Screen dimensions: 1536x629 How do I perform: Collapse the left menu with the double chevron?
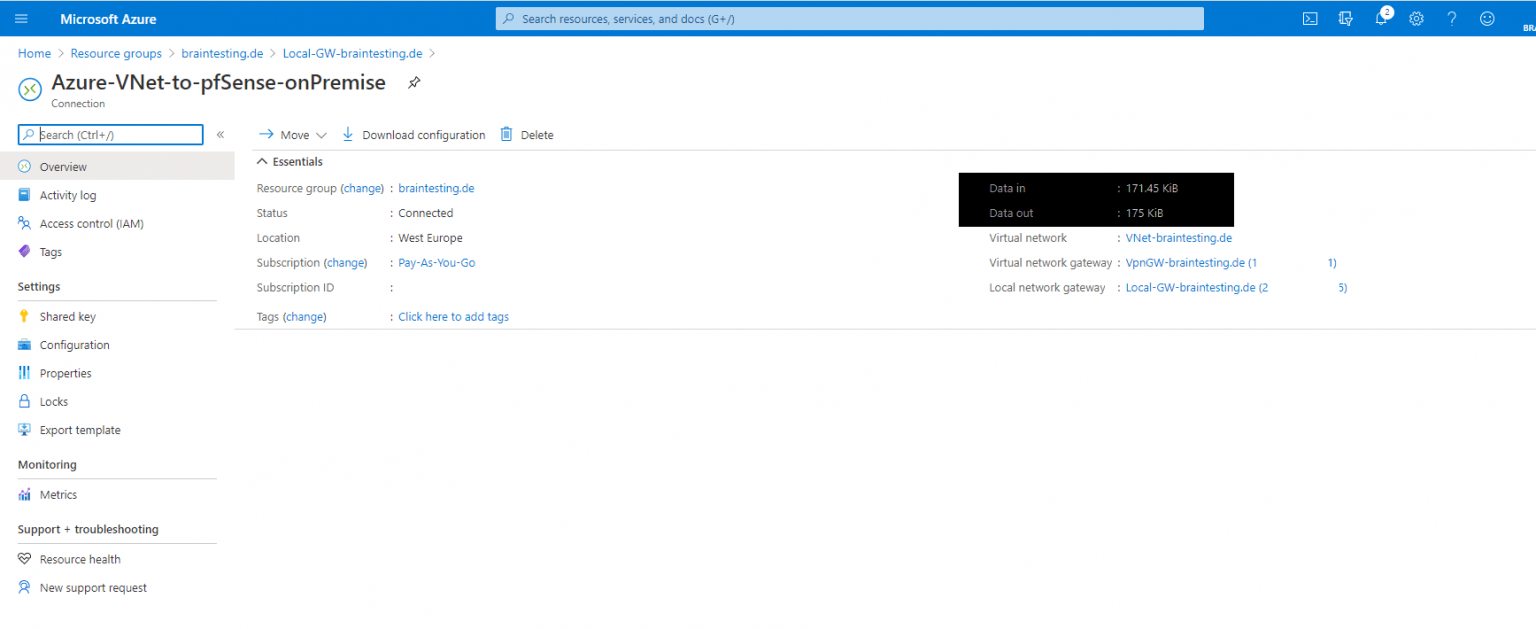(220, 135)
